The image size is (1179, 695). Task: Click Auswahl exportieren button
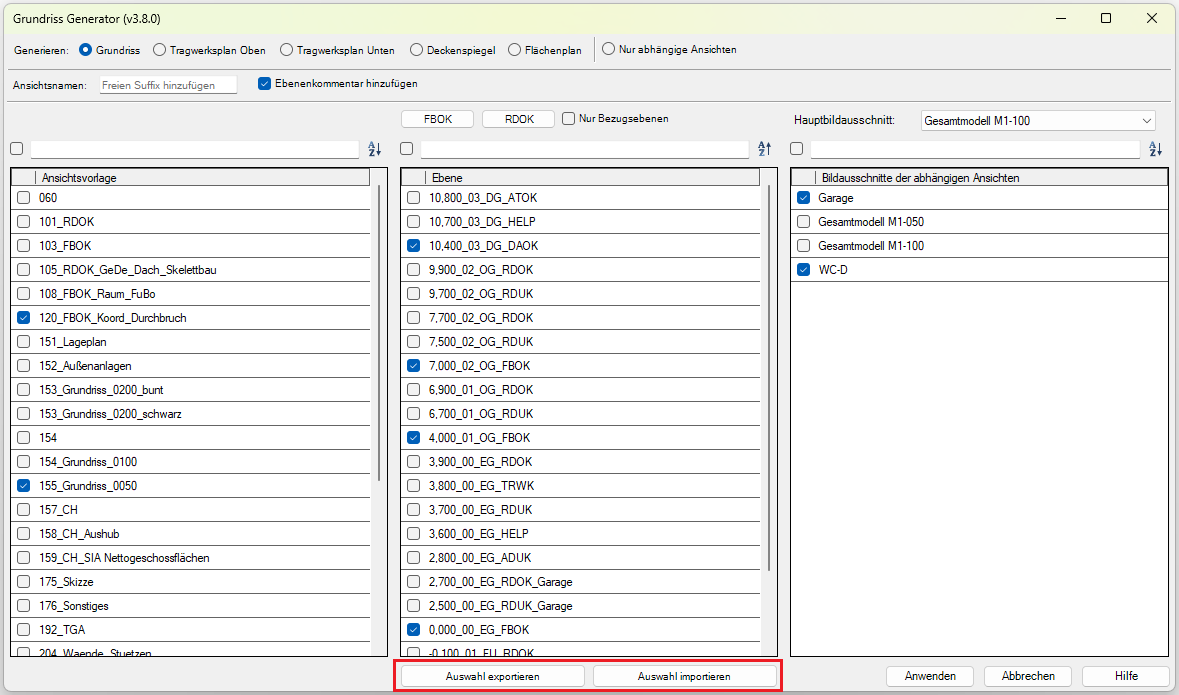[x=492, y=676]
